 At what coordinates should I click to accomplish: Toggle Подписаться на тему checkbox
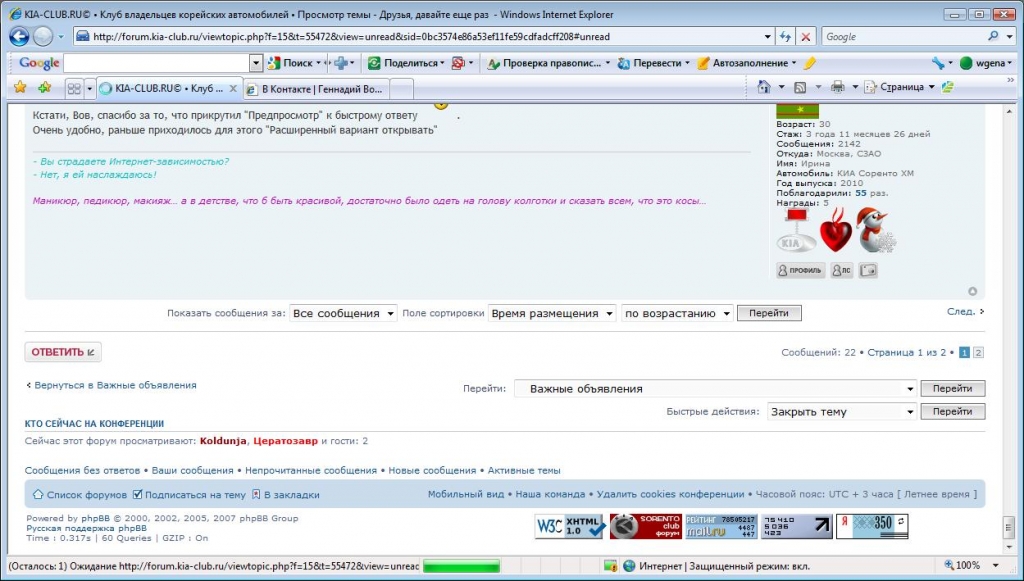point(138,494)
